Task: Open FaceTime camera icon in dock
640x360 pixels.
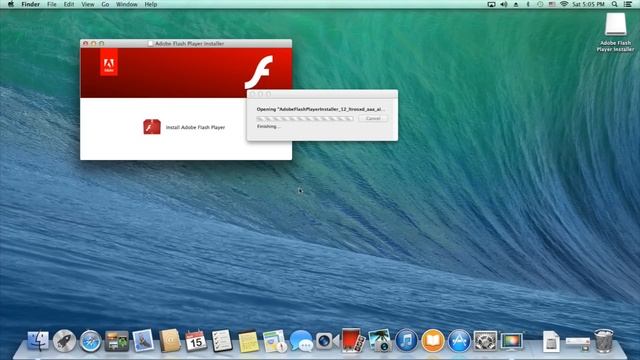Action: tap(327, 341)
